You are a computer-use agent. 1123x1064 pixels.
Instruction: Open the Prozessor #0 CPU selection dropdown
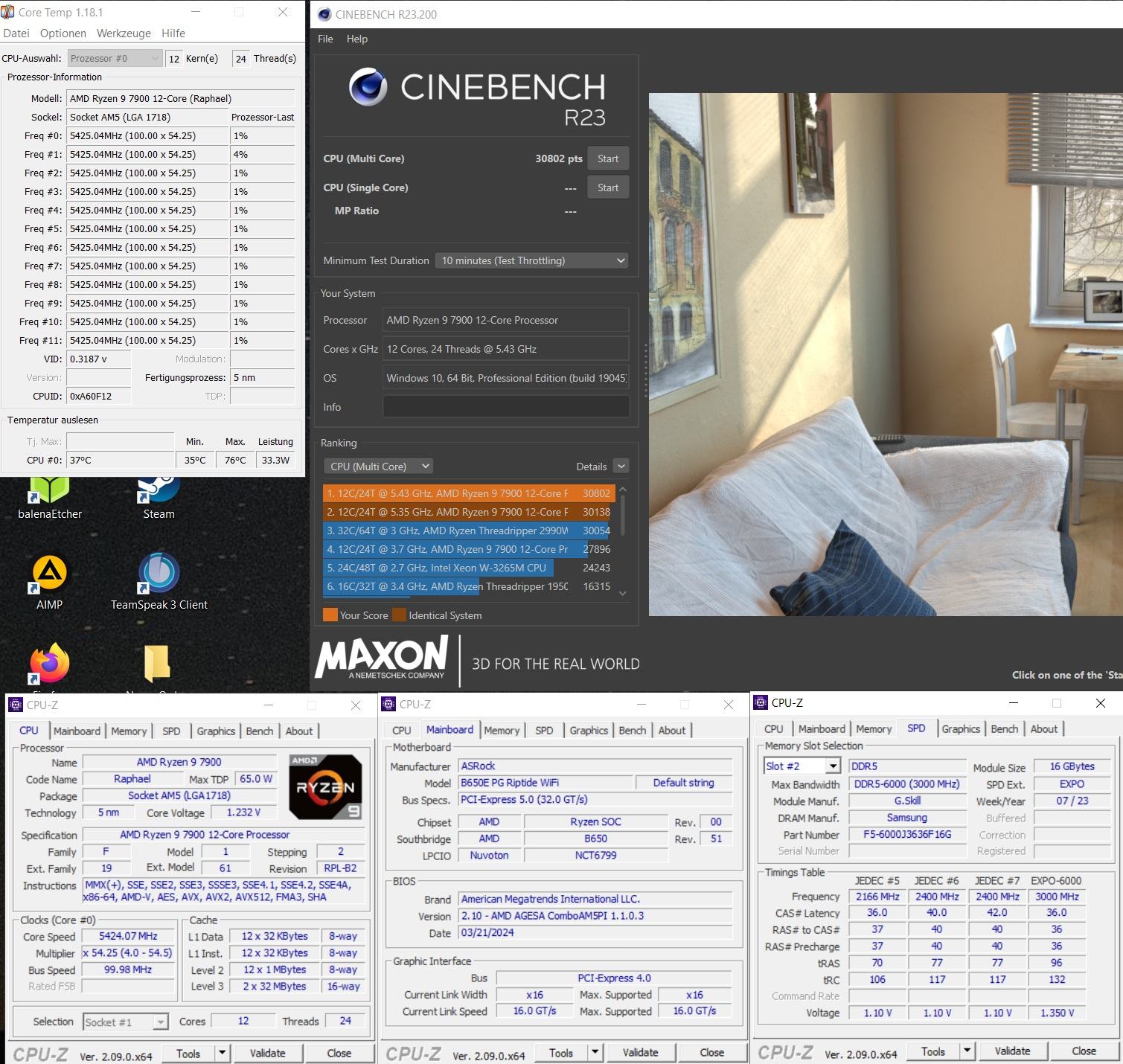pos(115,58)
